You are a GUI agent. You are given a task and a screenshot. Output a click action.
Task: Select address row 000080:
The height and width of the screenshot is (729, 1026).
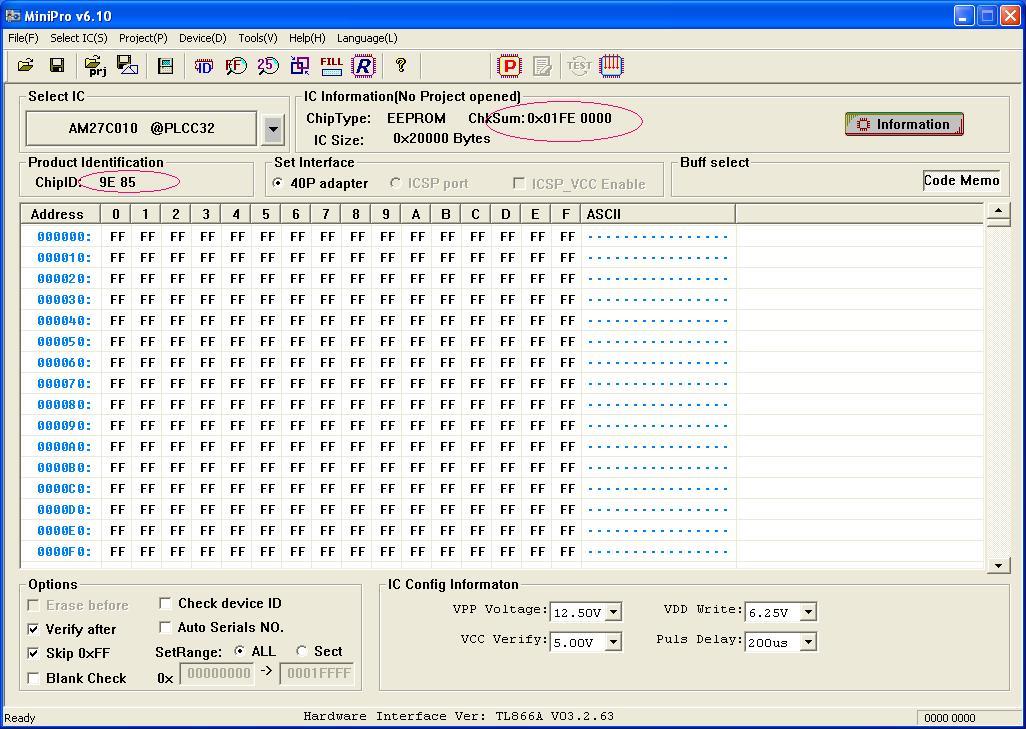pos(64,404)
